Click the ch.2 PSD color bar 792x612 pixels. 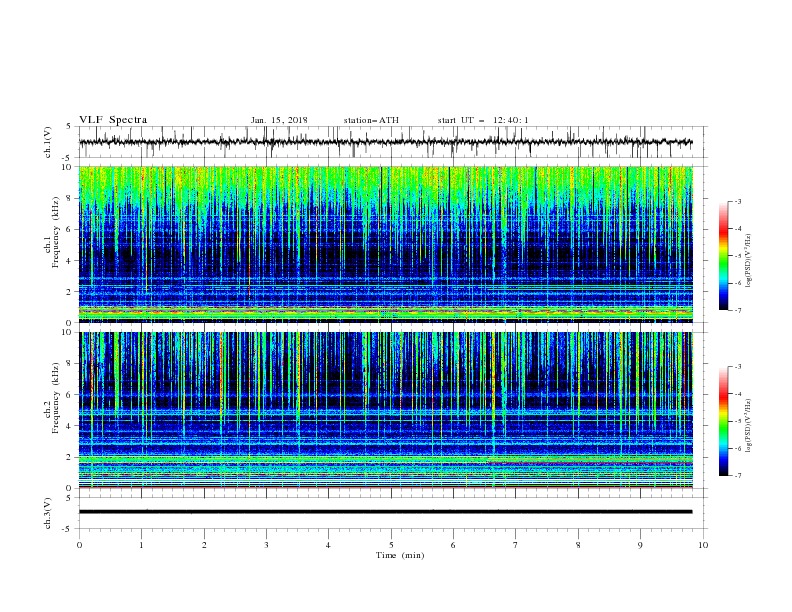[724, 421]
